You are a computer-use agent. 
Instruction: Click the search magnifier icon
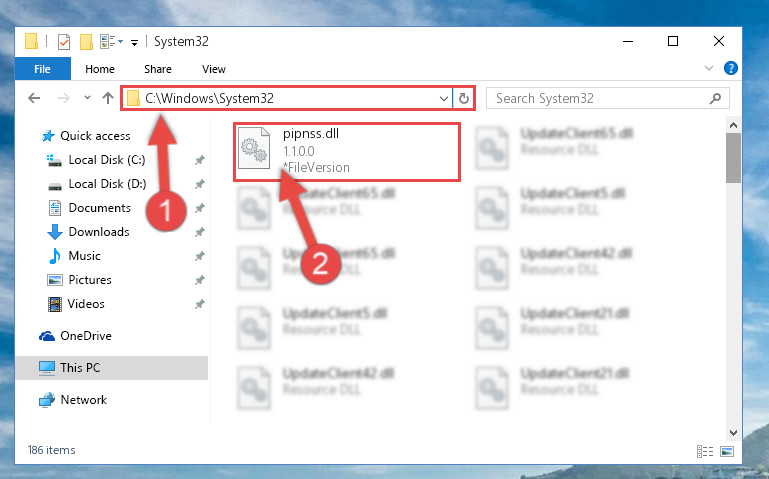pyautogui.click(x=716, y=99)
